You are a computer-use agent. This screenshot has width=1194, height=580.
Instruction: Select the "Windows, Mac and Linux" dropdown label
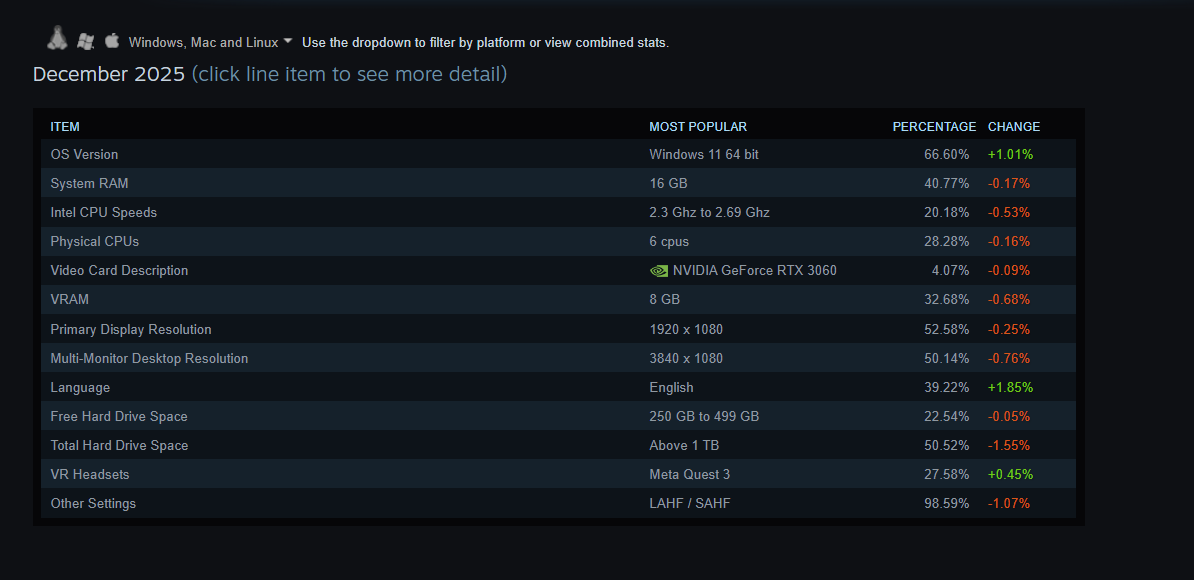[x=203, y=42]
